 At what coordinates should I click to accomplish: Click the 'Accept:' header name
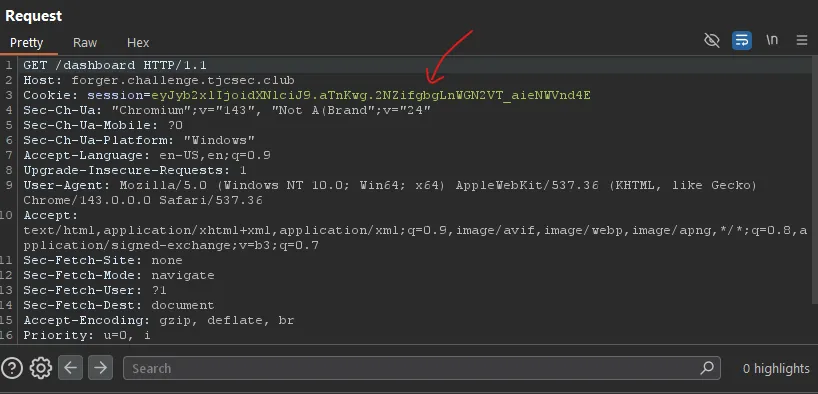[x=51, y=216]
